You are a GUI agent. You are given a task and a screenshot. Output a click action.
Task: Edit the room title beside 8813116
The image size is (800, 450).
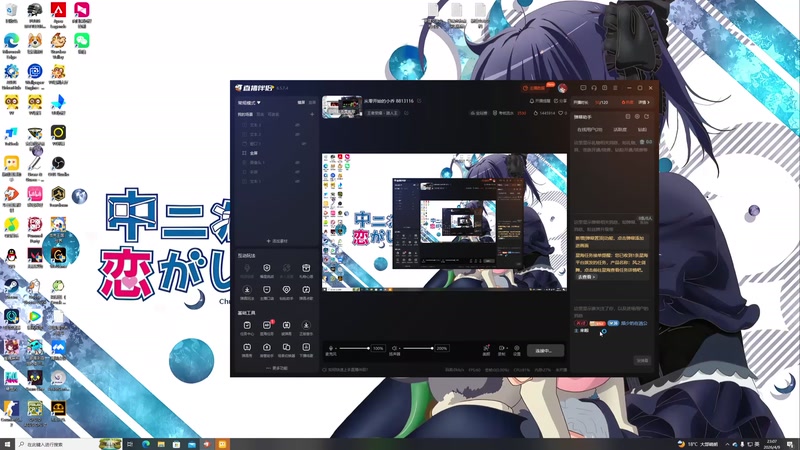419,101
